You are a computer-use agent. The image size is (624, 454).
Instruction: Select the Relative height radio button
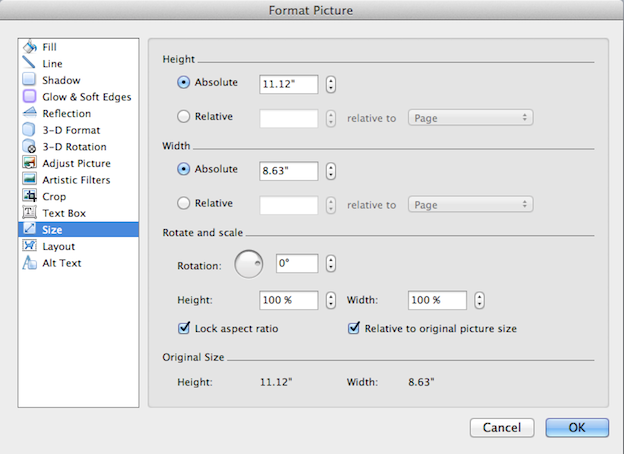point(183,117)
